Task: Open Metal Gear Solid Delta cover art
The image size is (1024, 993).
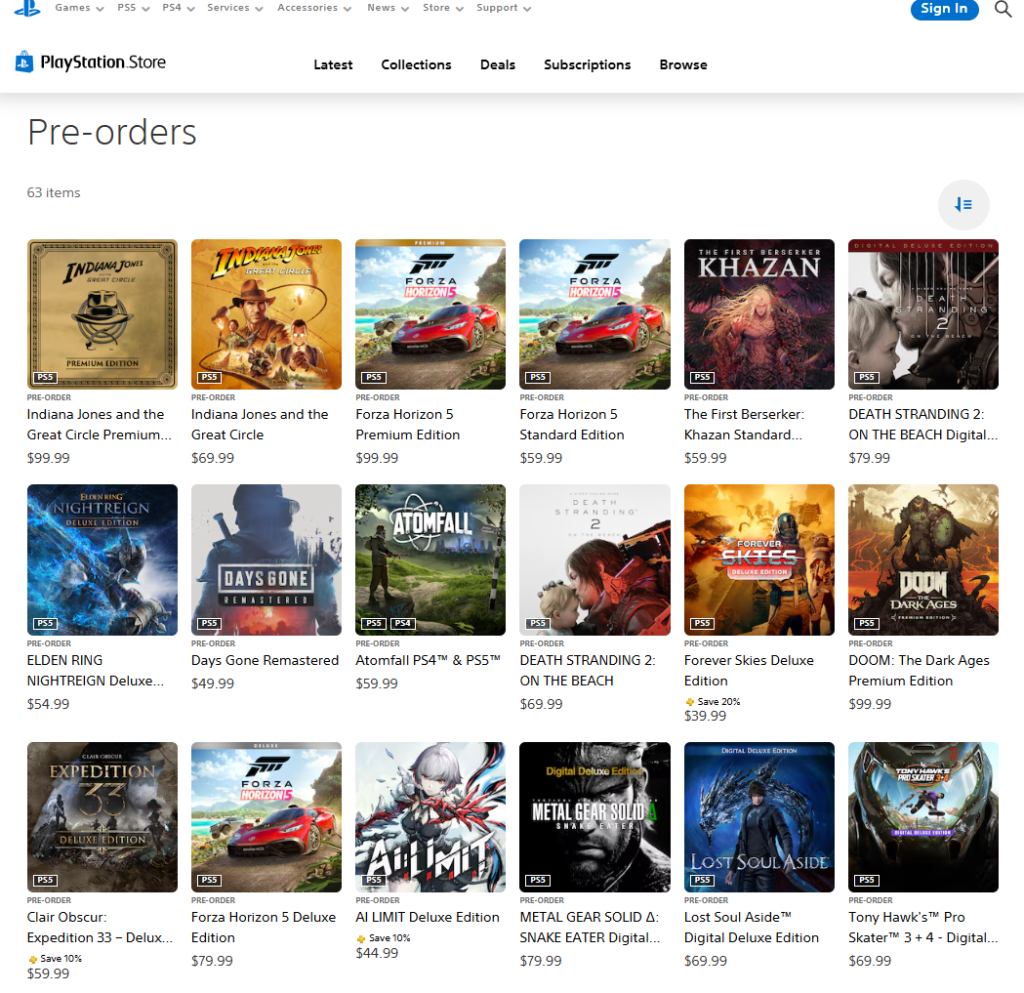Action: pyautogui.click(x=595, y=817)
